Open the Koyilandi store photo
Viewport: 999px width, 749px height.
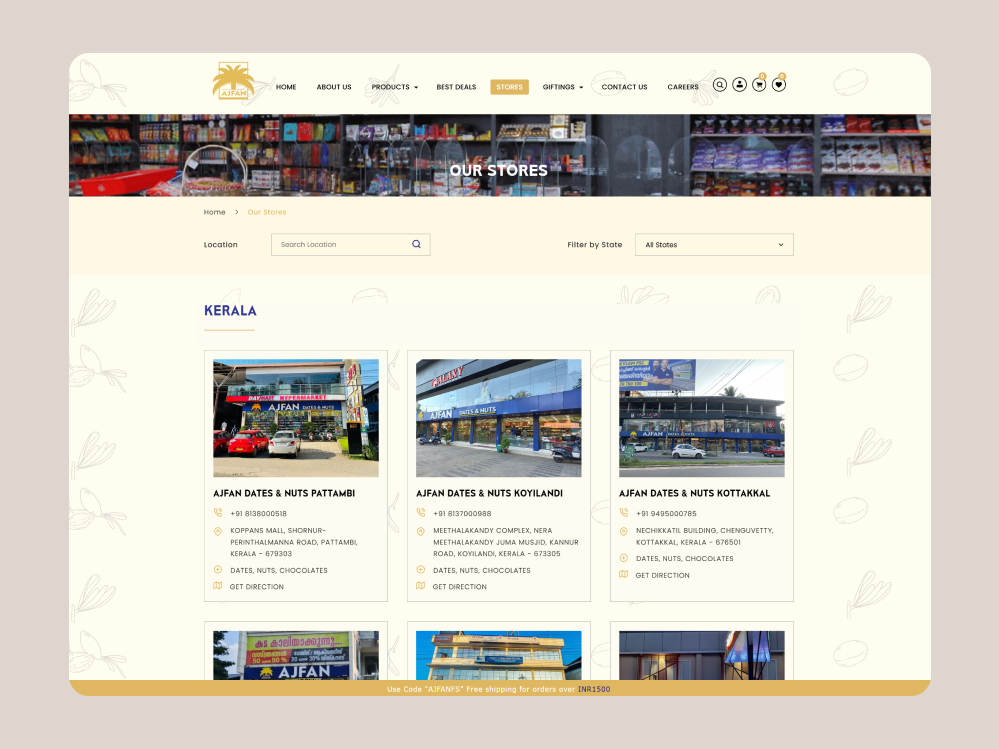point(499,418)
